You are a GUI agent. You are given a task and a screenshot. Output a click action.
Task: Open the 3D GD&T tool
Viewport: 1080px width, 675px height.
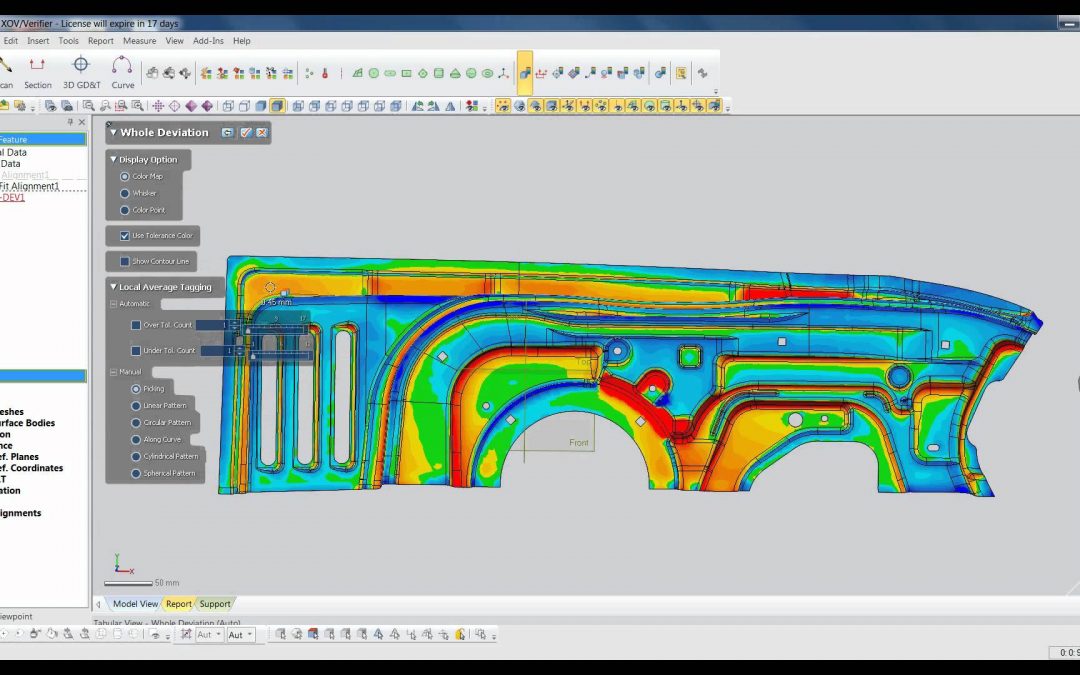(81, 72)
